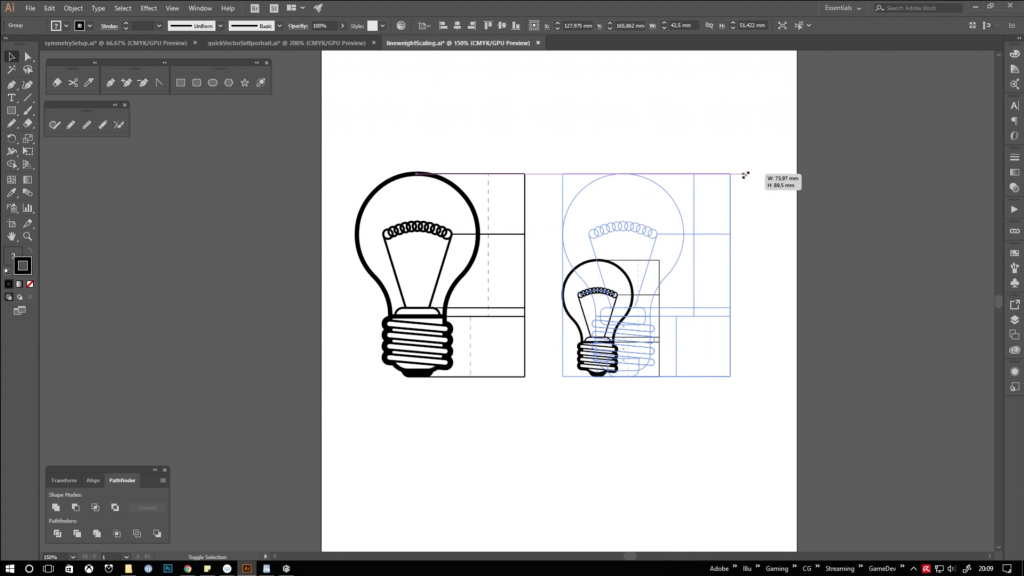The image size is (1024, 576).
Task: Pick the Type tool in the toolbar
Action: (x=12, y=98)
